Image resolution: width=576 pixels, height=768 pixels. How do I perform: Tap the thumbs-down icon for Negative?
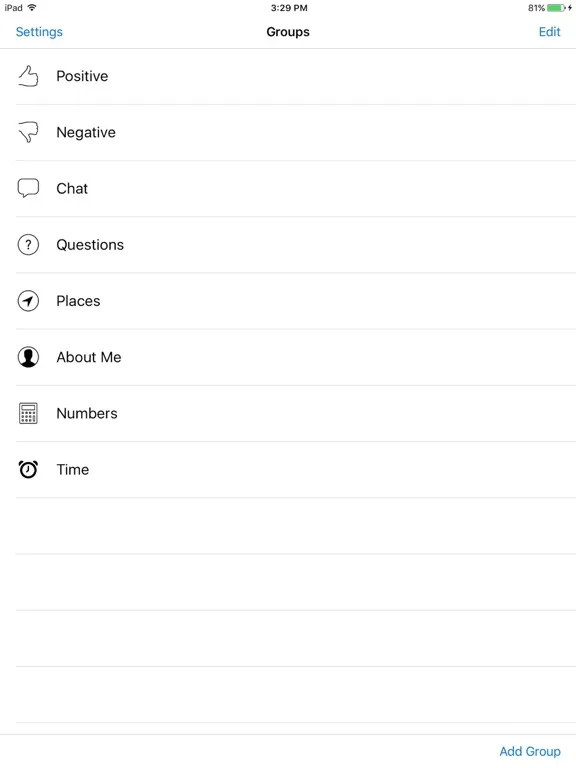click(28, 132)
